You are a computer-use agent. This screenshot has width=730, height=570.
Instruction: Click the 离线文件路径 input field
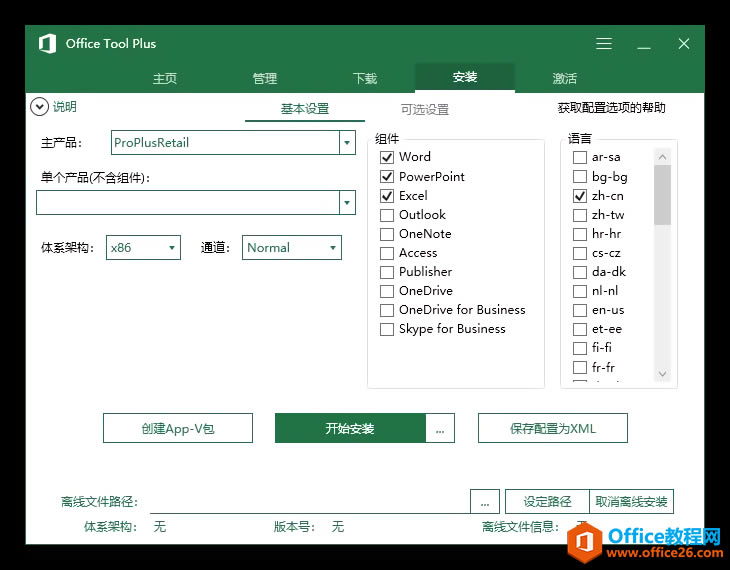(310, 502)
